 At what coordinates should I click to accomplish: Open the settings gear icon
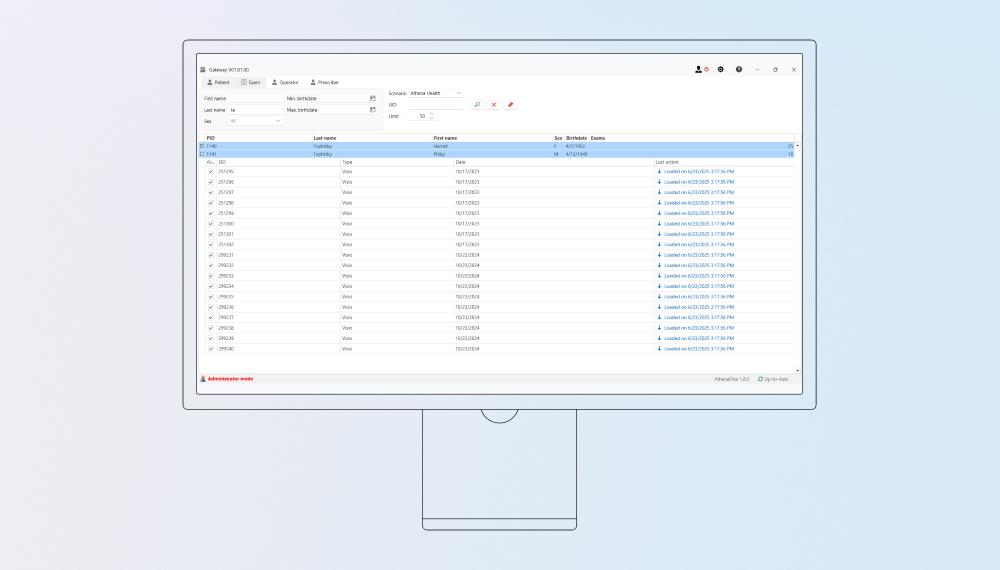click(x=721, y=70)
